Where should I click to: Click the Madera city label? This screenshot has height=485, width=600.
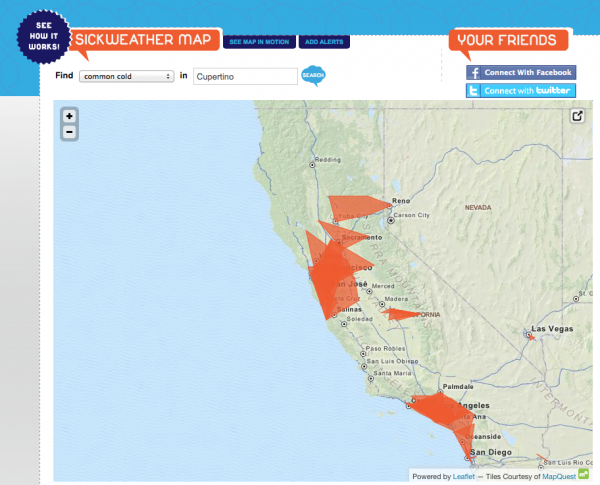(396, 299)
